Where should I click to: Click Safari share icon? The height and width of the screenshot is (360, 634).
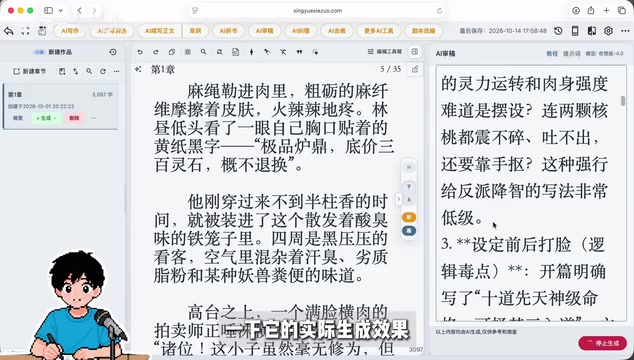pyautogui.click(x=591, y=11)
